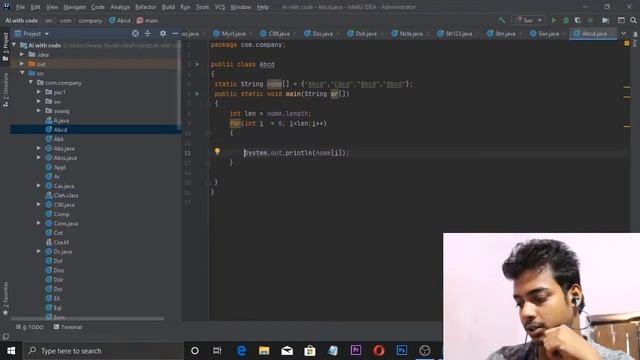Viewport: 640px width, 360px height.
Task: Expand the .idea folder
Action: click(22, 54)
